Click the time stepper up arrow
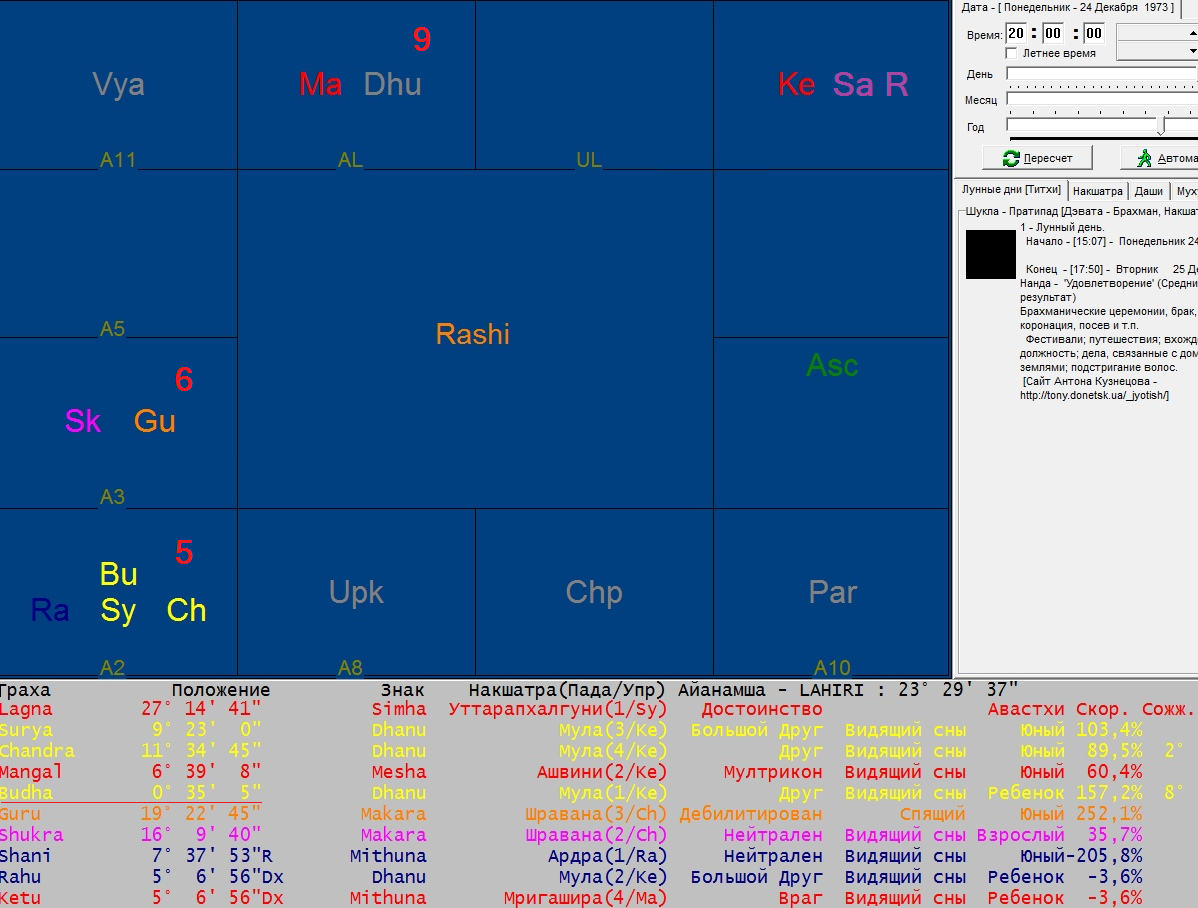 coord(1191,33)
